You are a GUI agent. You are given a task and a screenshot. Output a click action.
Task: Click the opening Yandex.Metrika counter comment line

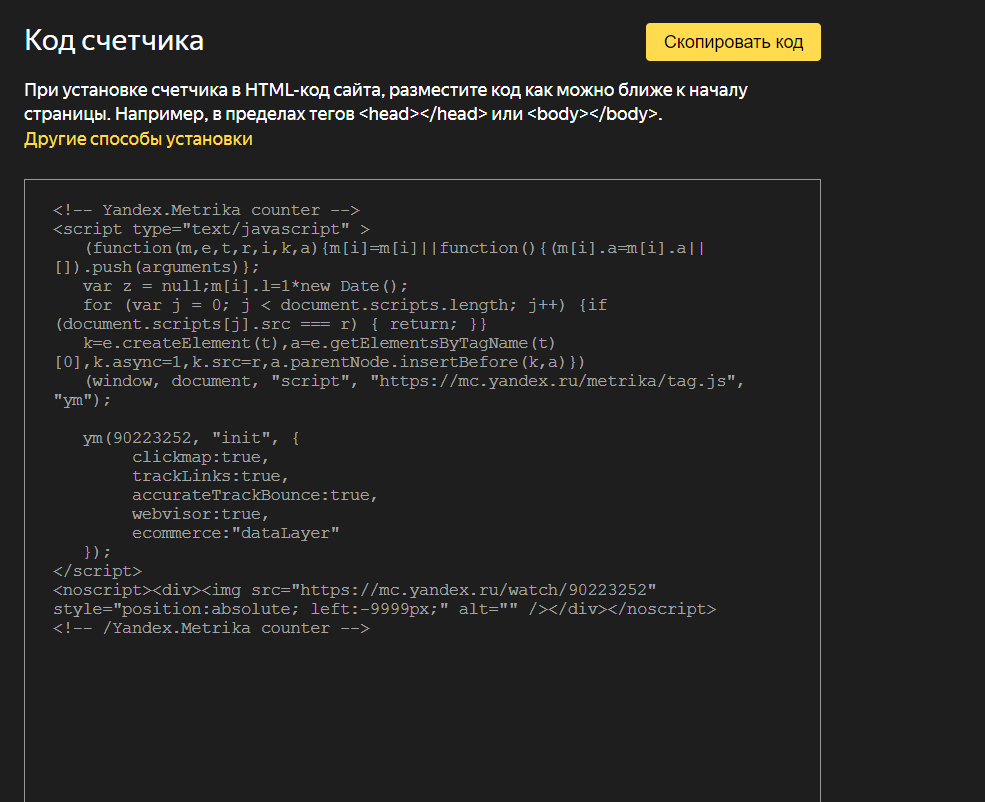click(206, 210)
